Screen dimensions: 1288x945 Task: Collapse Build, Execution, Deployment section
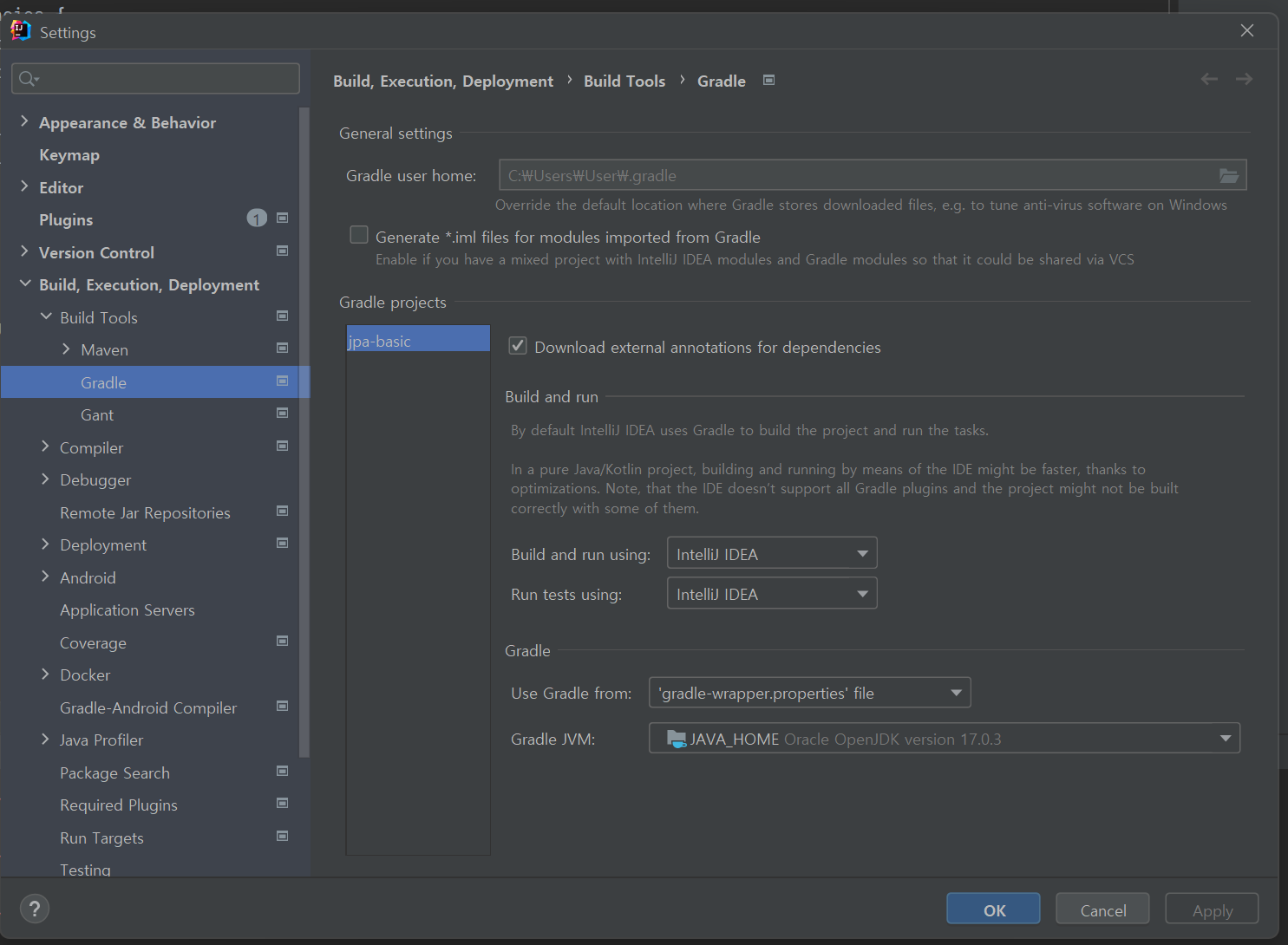[x=24, y=283]
